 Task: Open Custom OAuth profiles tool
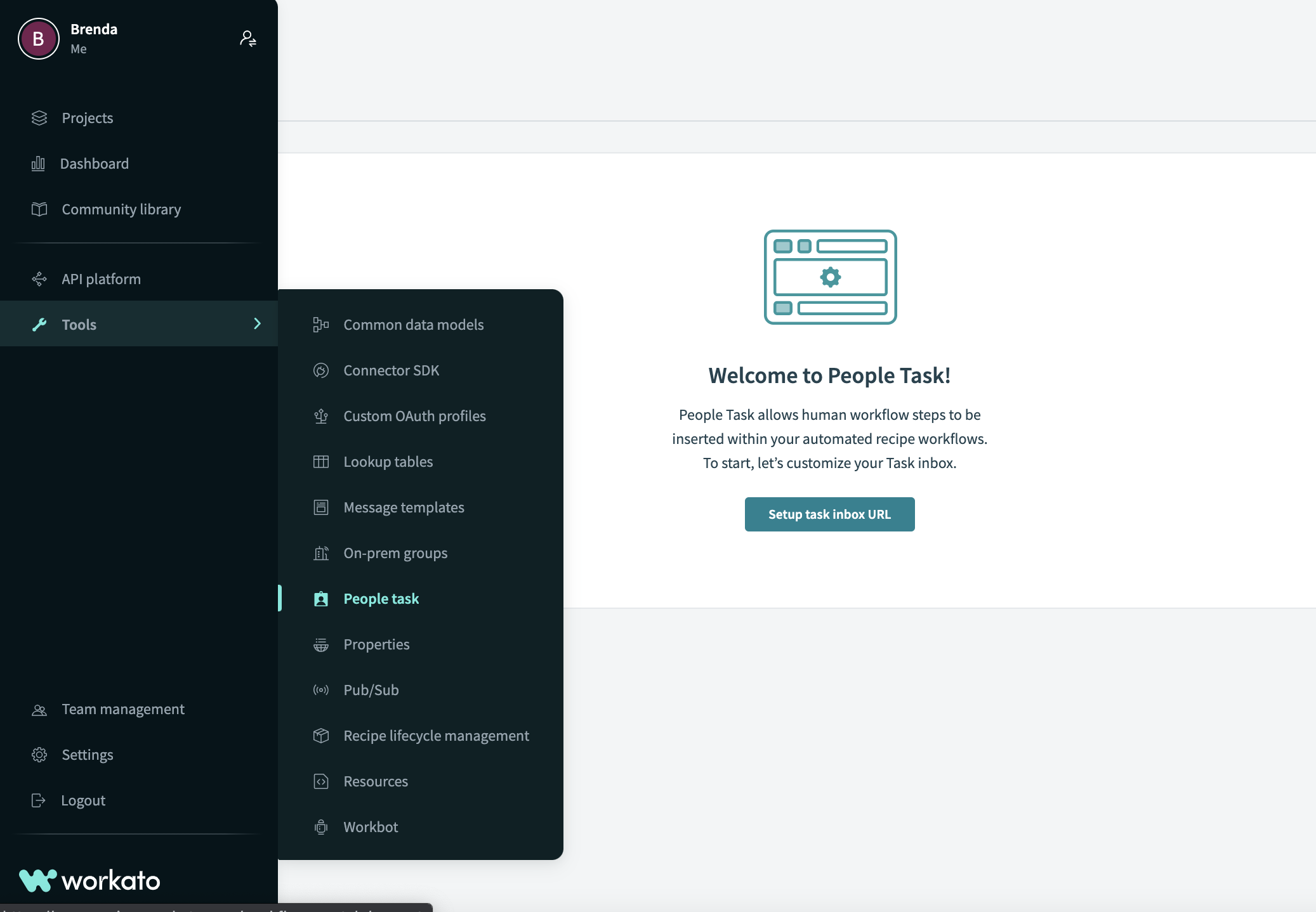coord(414,414)
